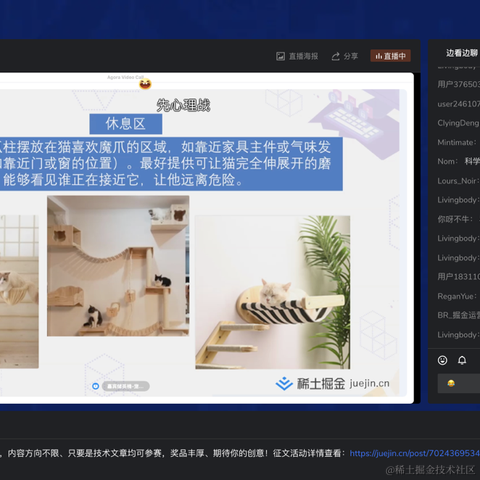Select chat message from BR_掘金运营
The image size is (480, 480).
[x=459, y=315]
